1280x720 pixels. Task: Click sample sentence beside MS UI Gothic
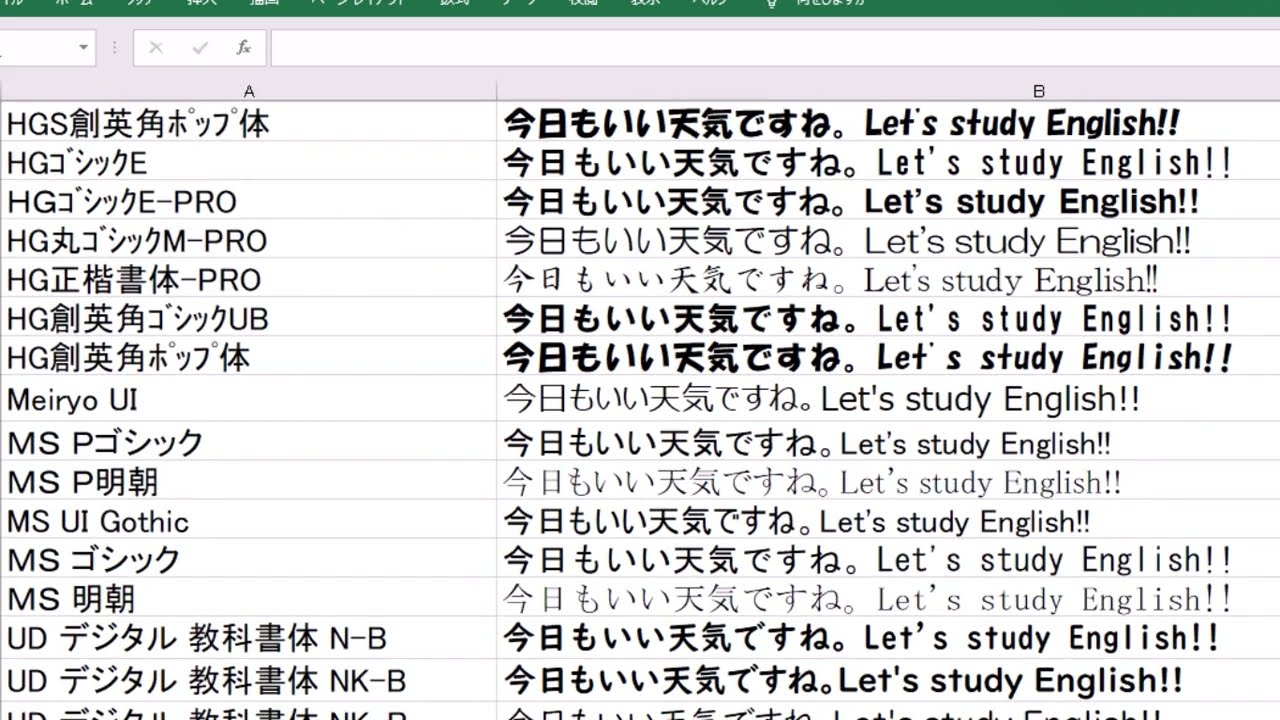[x=797, y=521]
